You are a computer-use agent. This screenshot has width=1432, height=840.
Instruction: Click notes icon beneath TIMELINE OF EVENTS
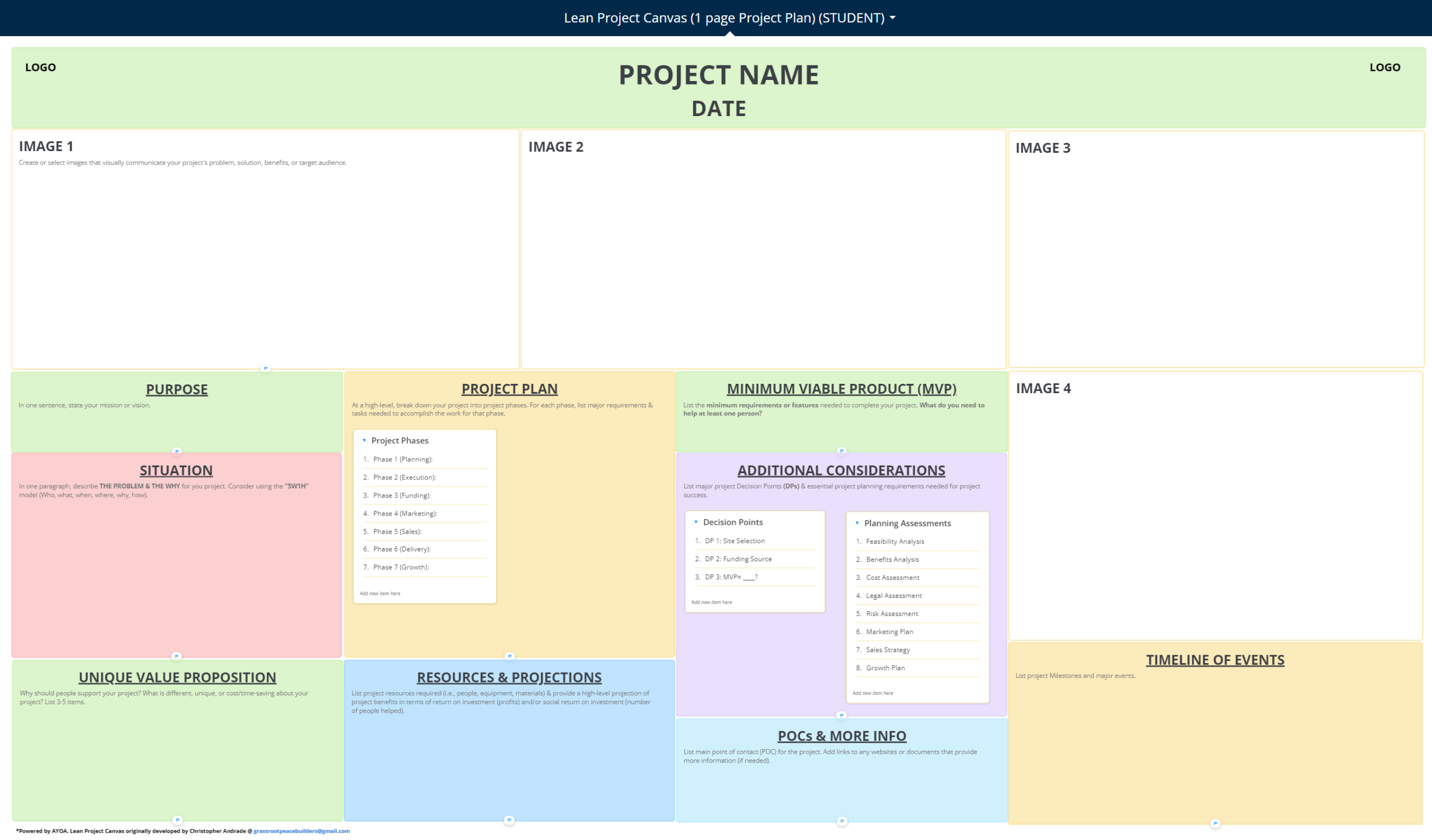(1215, 824)
